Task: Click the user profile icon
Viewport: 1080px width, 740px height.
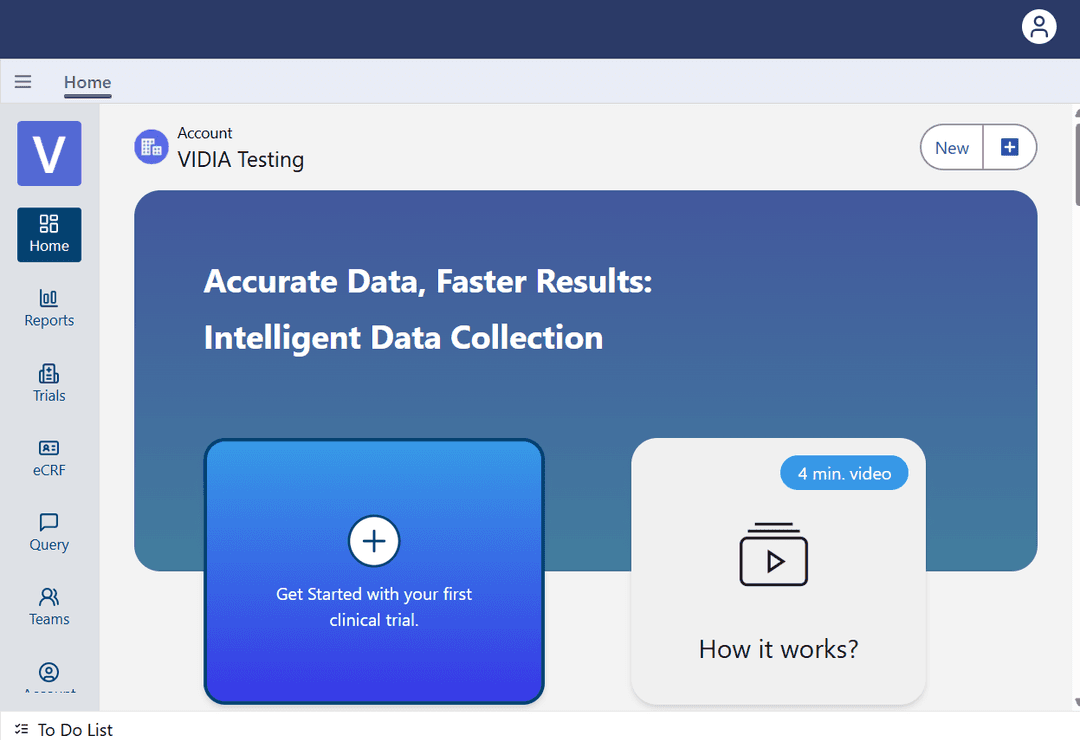Action: (x=1039, y=27)
